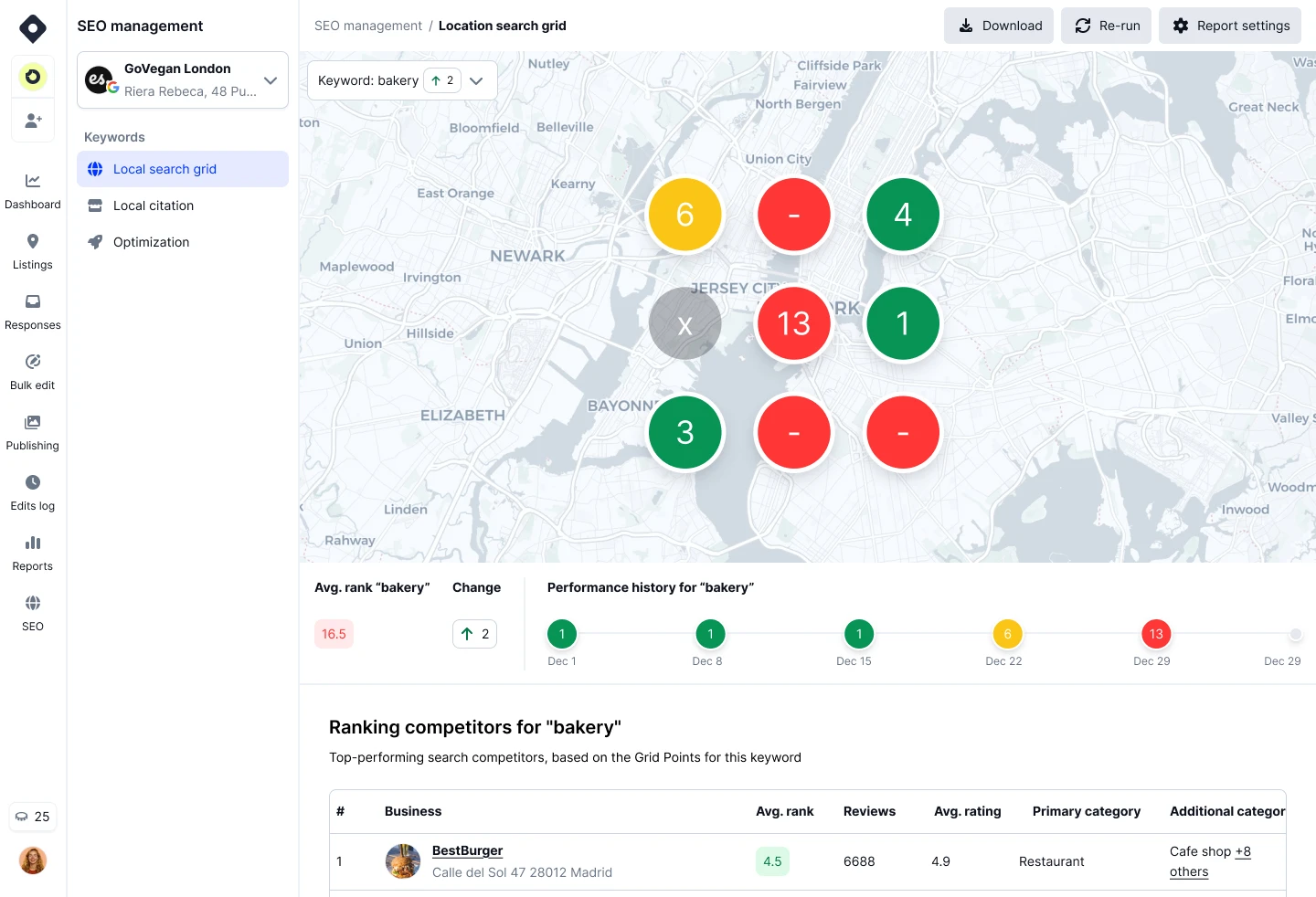
Task: Select the Dec 22 marker in performance history
Action: [1007, 634]
